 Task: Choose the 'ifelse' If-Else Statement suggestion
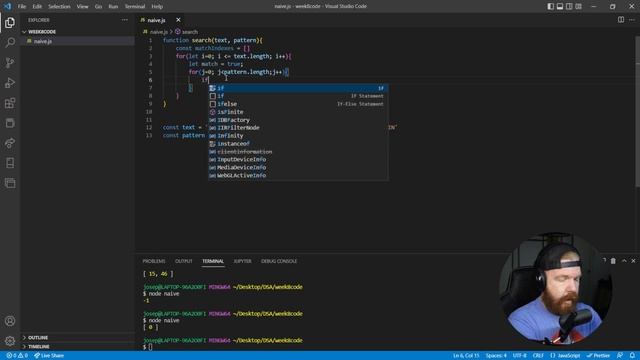pos(298,104)
